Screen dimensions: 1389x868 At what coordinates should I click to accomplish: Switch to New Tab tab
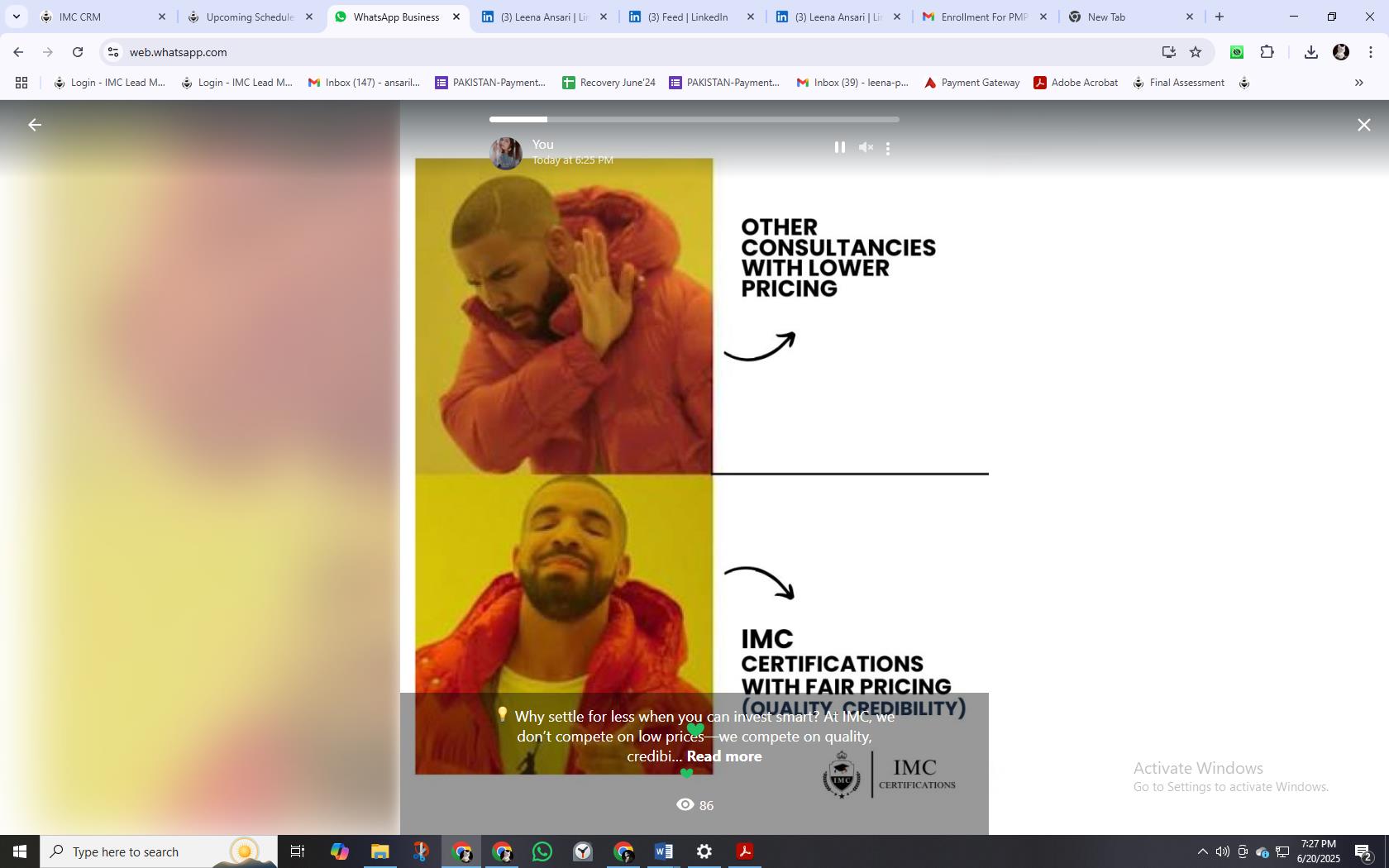1131,17
